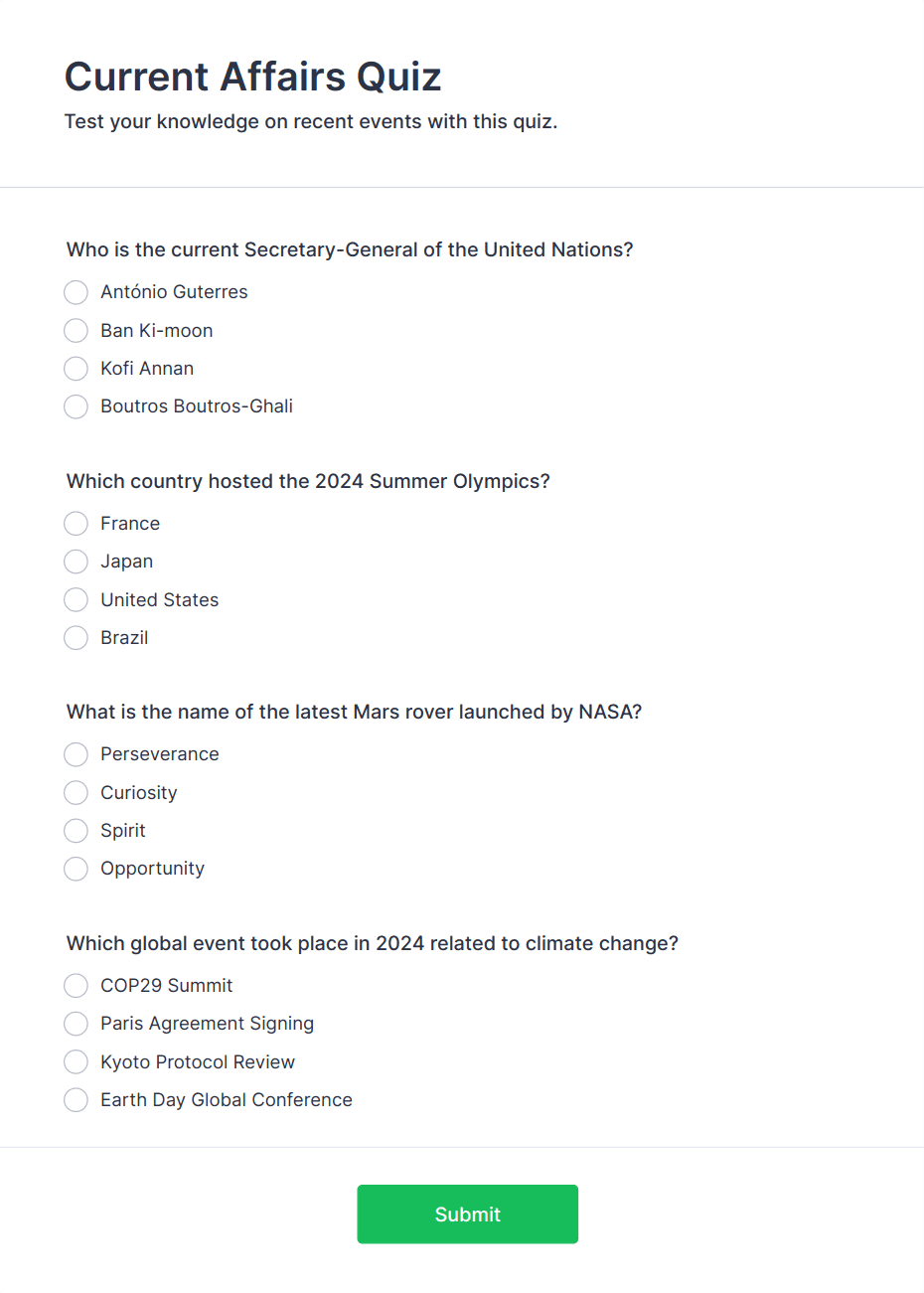Select the Boutros Boutros-Ghali option
Screen dimensions: 924x1293
pos(77,406)
